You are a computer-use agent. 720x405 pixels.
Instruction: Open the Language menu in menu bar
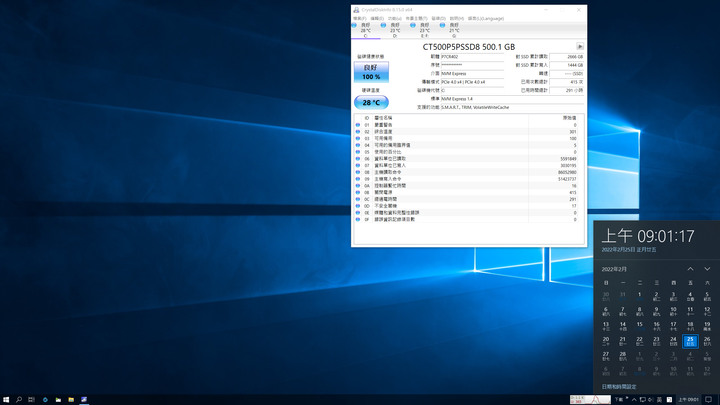tap(486, 18)
